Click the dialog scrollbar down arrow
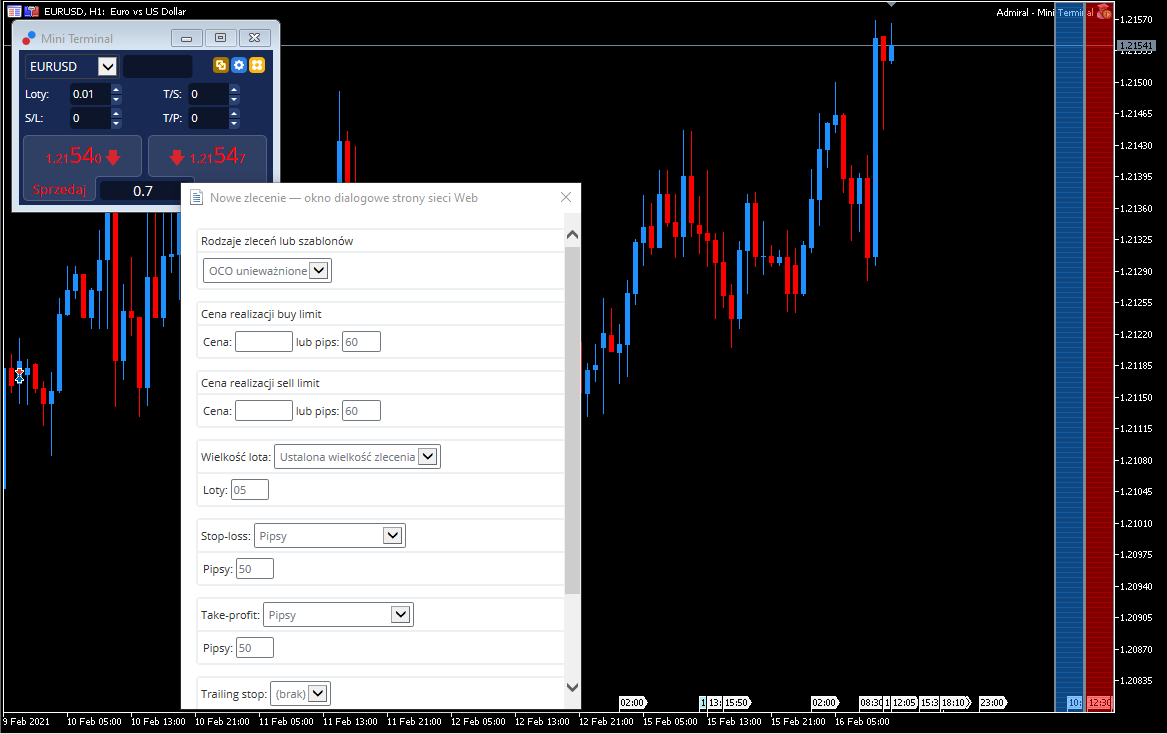Screen dimensions: 1167x734 [x=572, y=687]
